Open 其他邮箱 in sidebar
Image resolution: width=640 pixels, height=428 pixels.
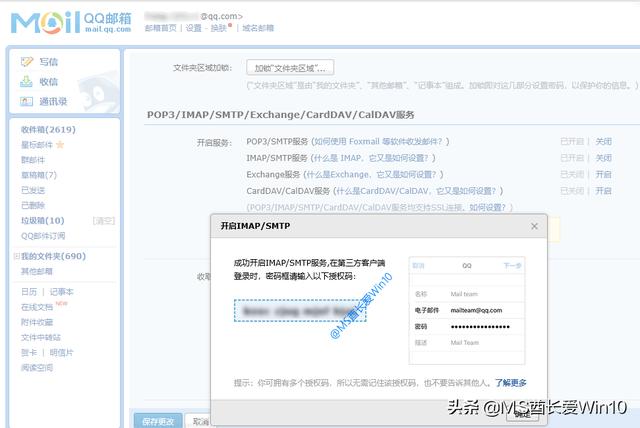point(37,271)
